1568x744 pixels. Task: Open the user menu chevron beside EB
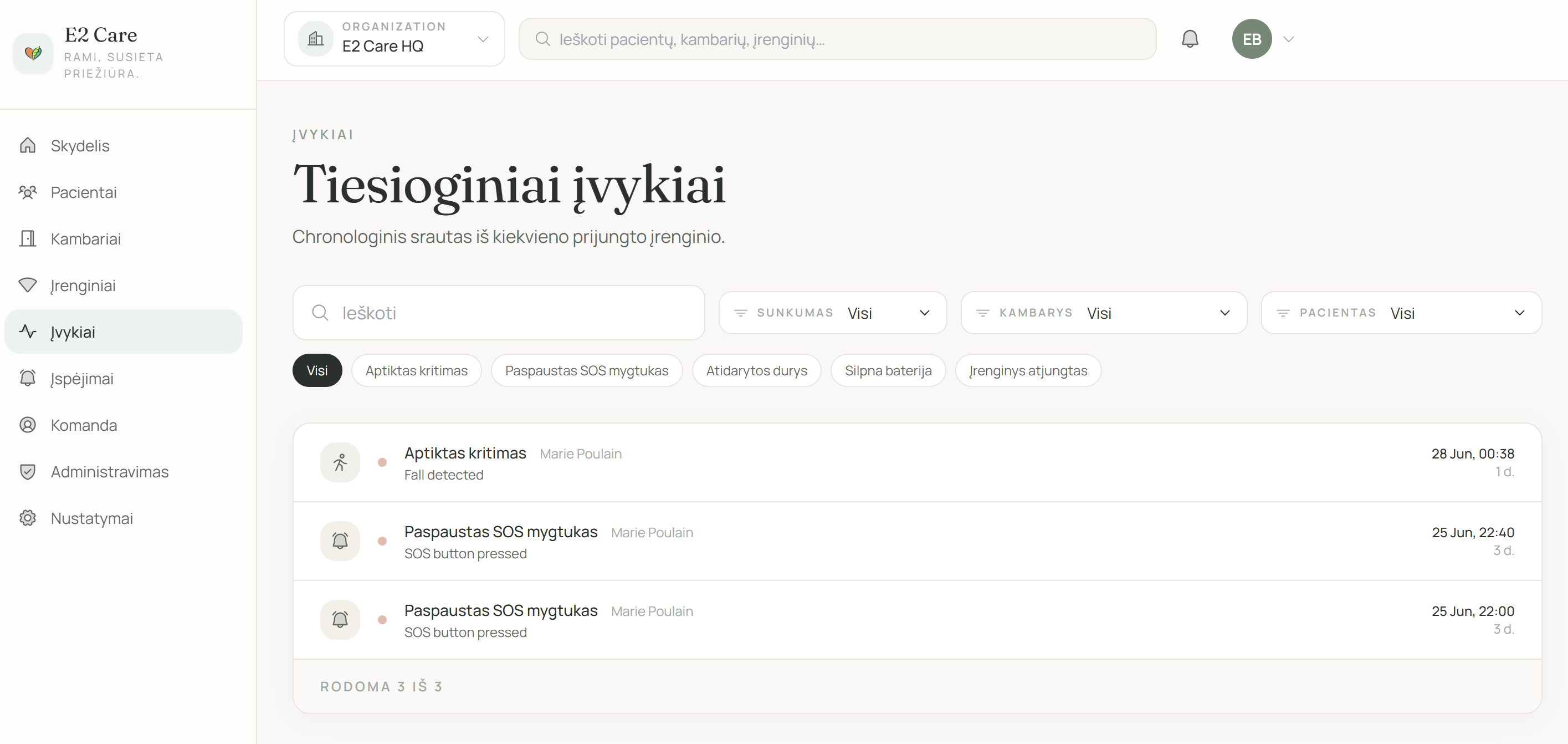point(1288,39)
